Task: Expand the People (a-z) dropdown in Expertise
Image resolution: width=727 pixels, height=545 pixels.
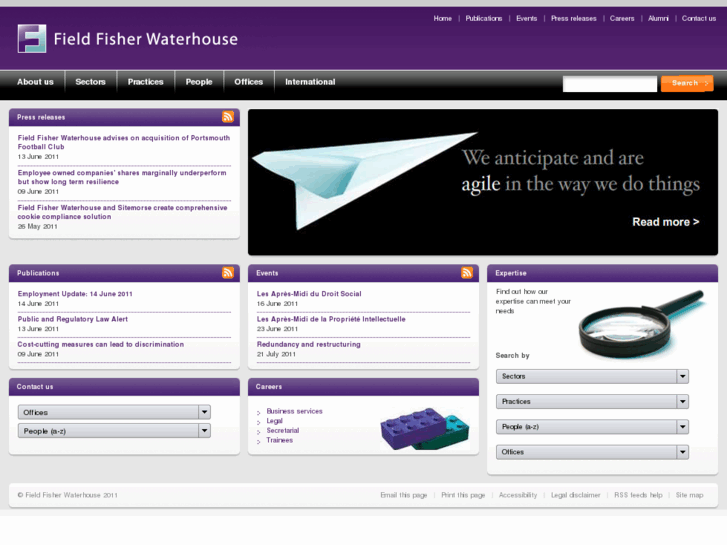Action: click(592, 427)
